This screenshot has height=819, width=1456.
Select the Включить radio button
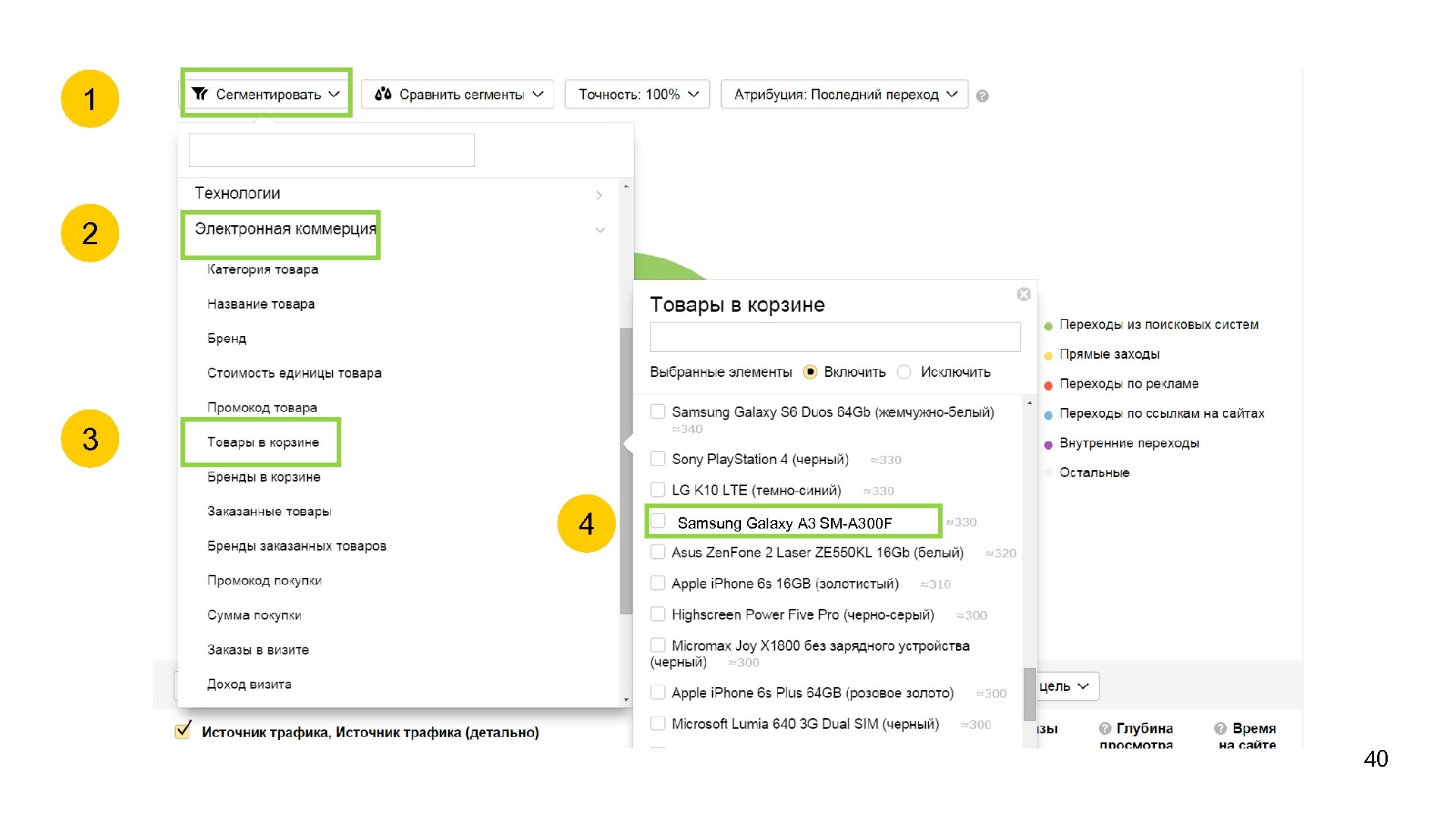[x=810, y=372]
